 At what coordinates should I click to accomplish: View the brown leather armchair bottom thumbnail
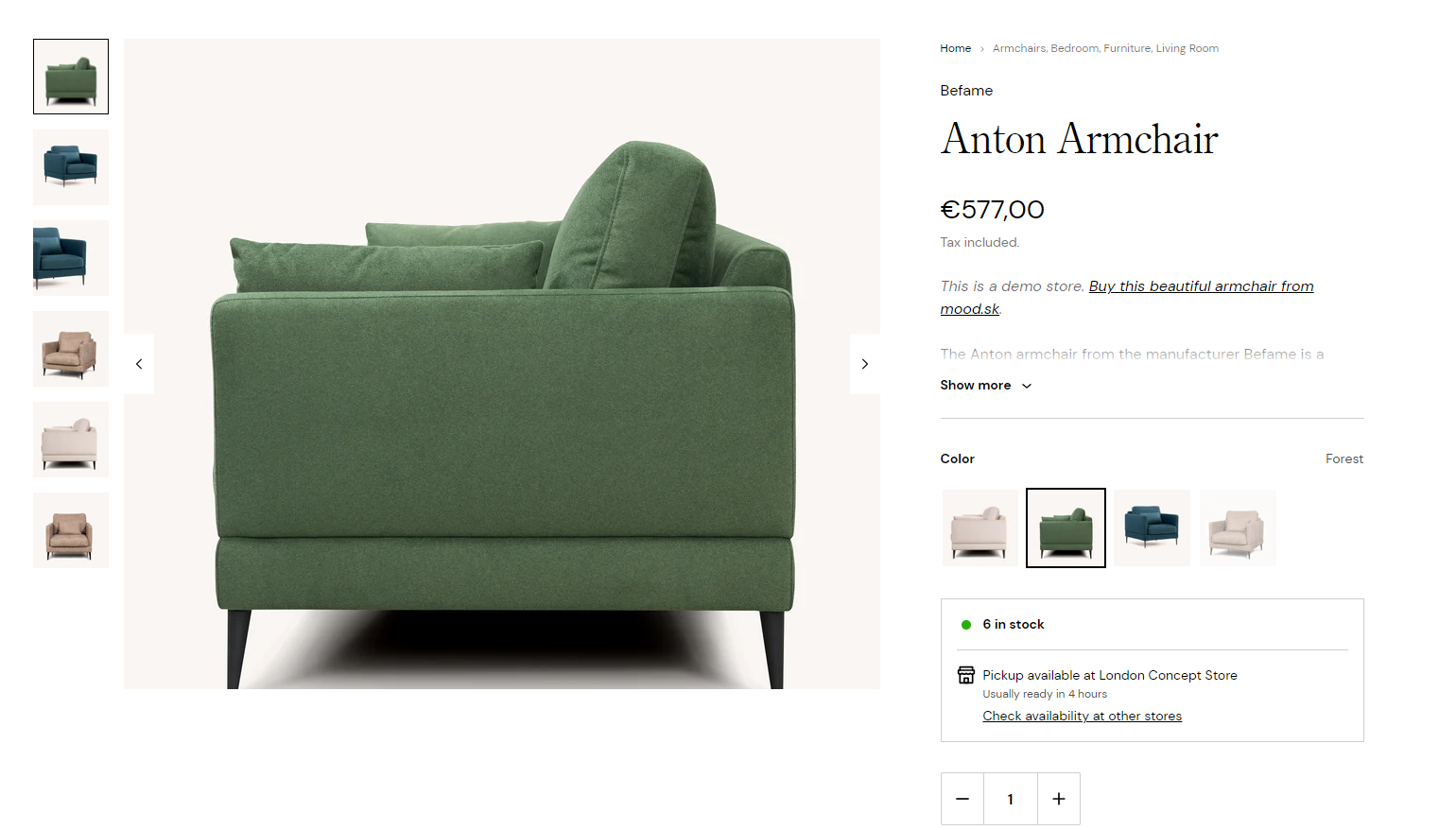pyautogui.click(x=71, y=530)
